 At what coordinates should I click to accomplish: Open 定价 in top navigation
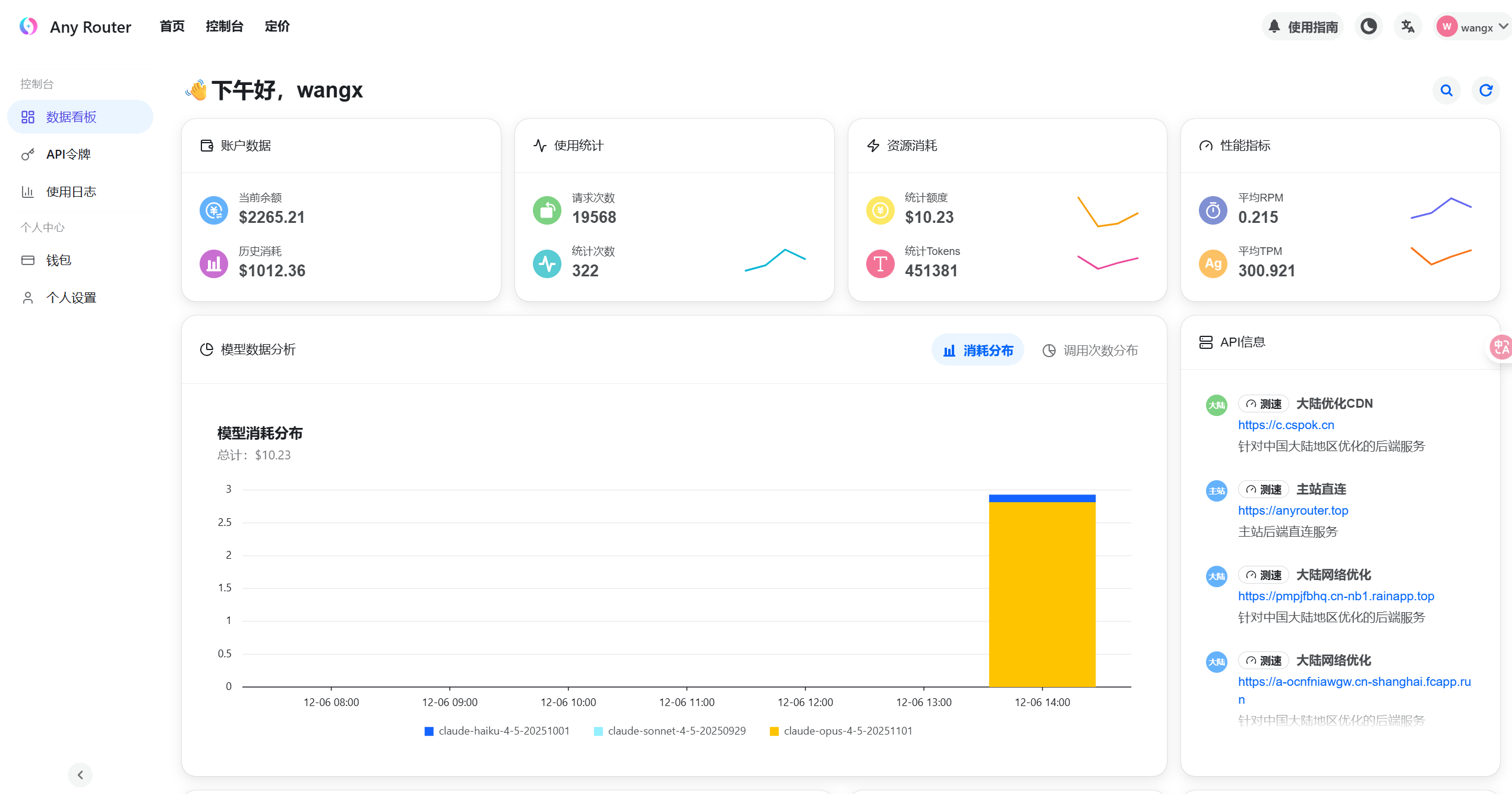tap(277, 27)
